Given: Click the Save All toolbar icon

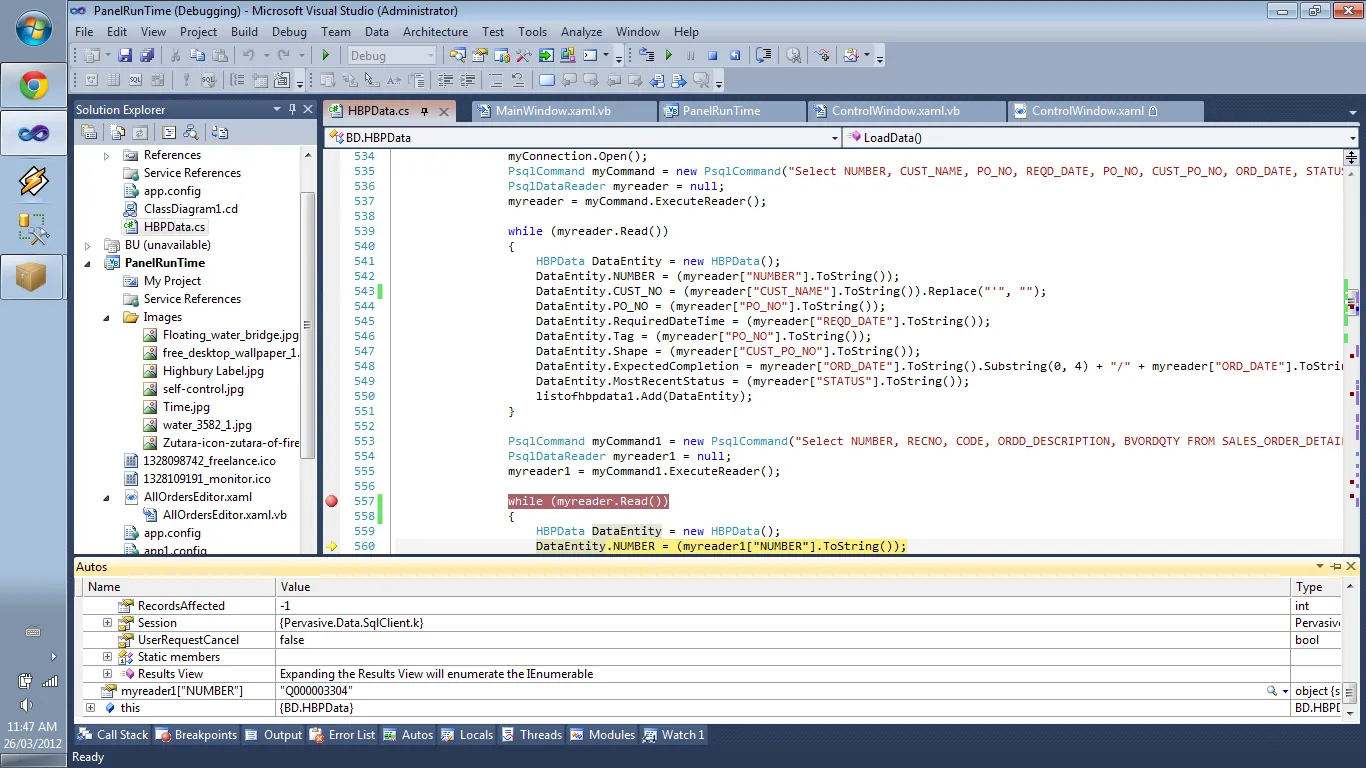Looking at the screenshot, I should point(147,56).
